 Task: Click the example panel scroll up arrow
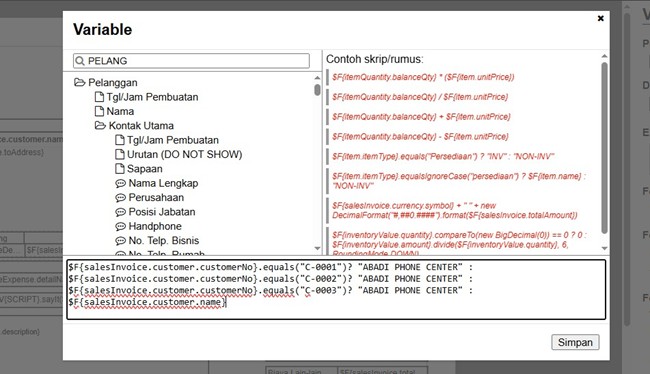tap(604, 56)
